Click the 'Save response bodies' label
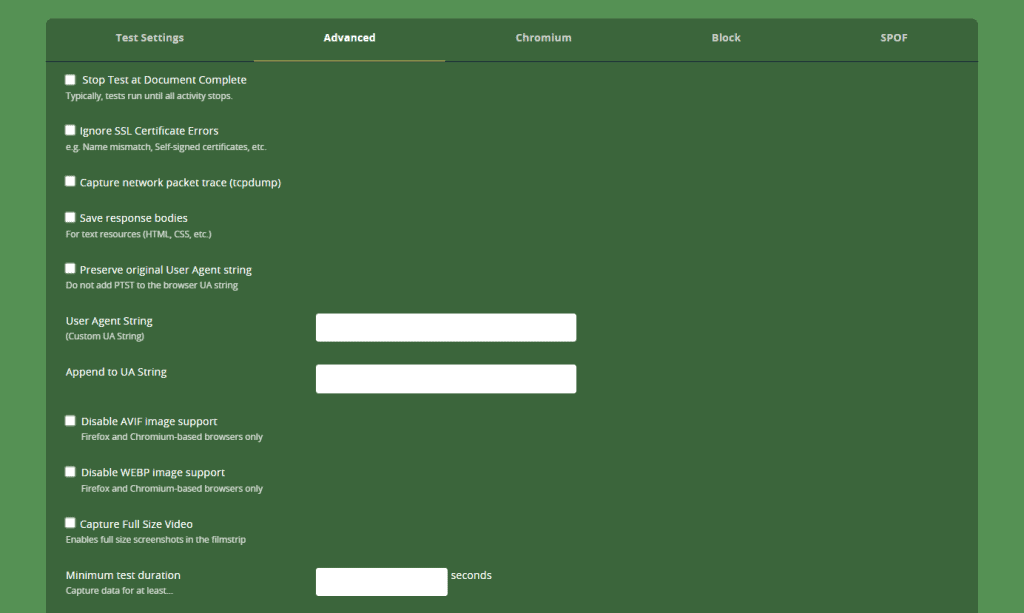This screenshot has width=1024, height=613. [133, 218]
